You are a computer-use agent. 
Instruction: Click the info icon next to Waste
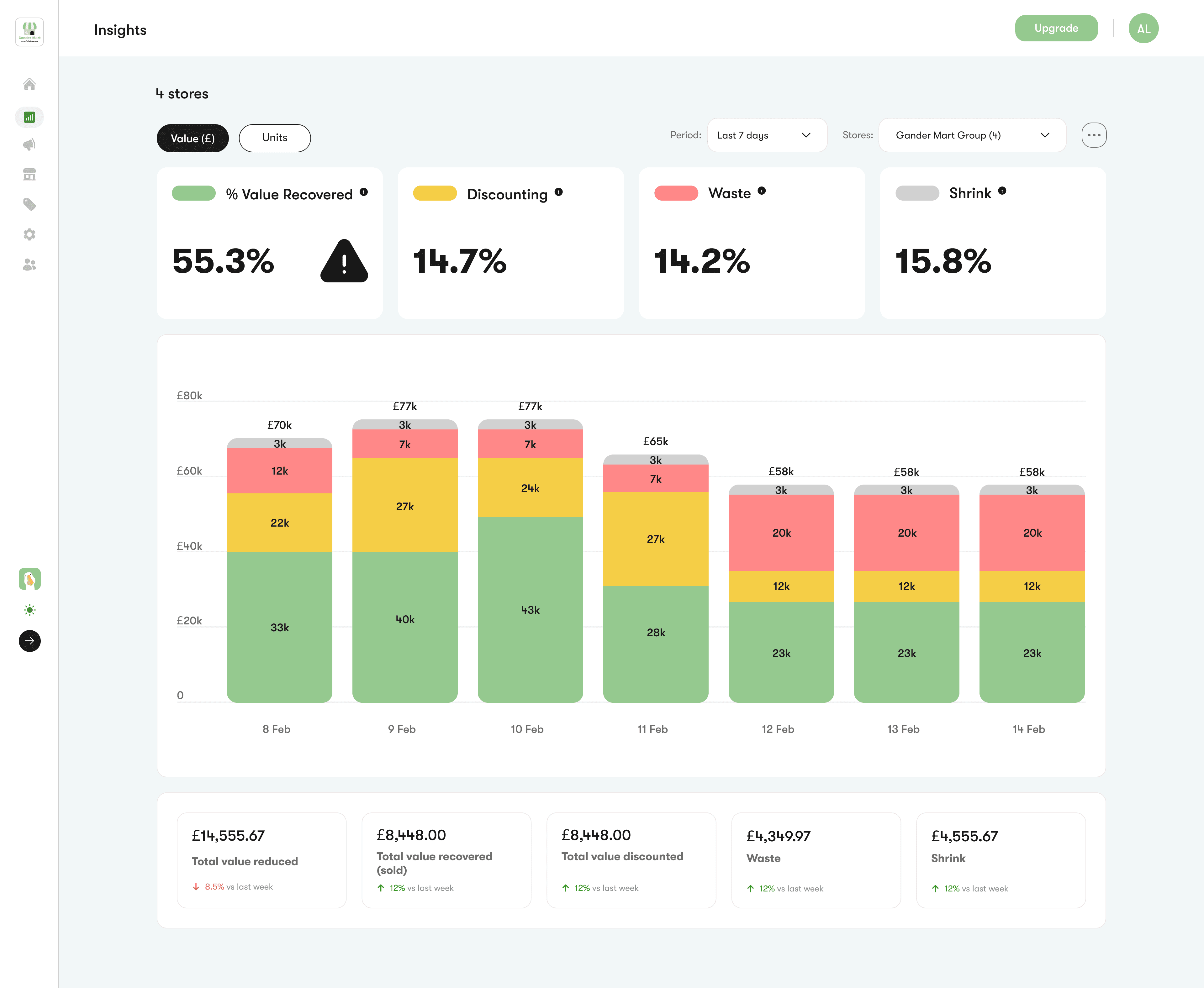(x=762, y=191)
